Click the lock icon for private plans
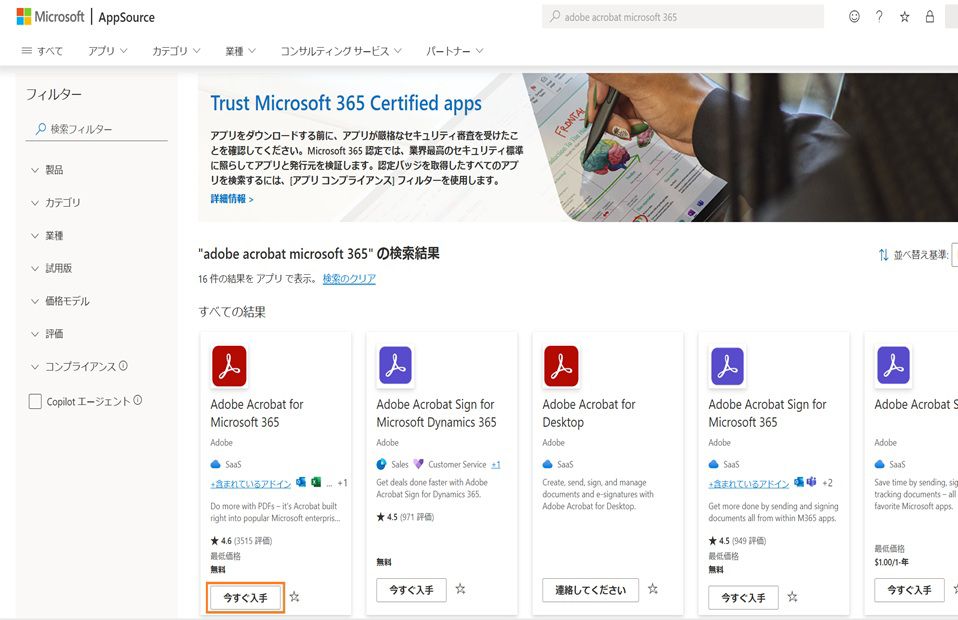The image size is (958, 620). click(929, 16)
